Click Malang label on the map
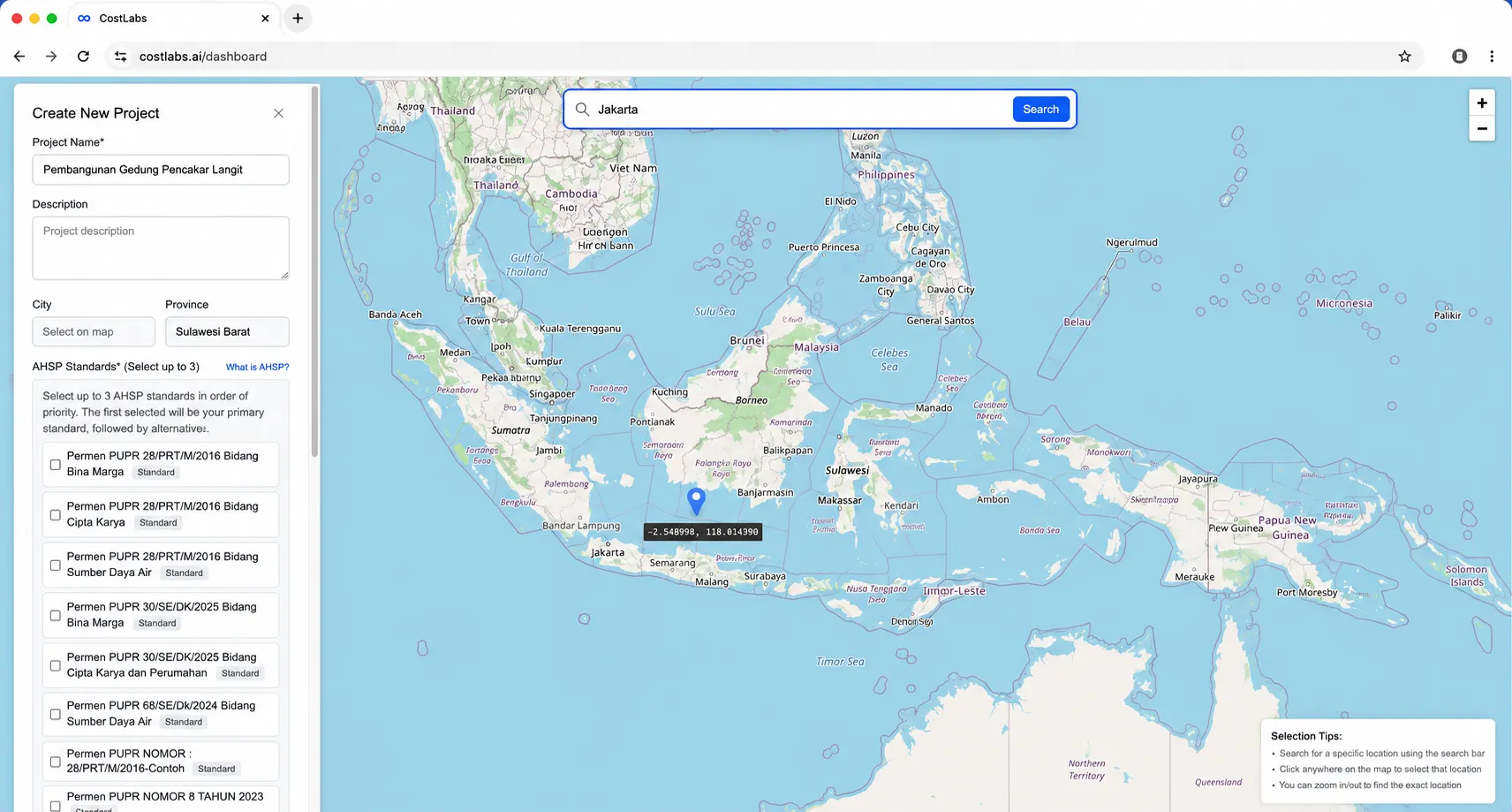The height and width of the screenshot is (812, 1512). pyautogui.click(x=712, y=581)
